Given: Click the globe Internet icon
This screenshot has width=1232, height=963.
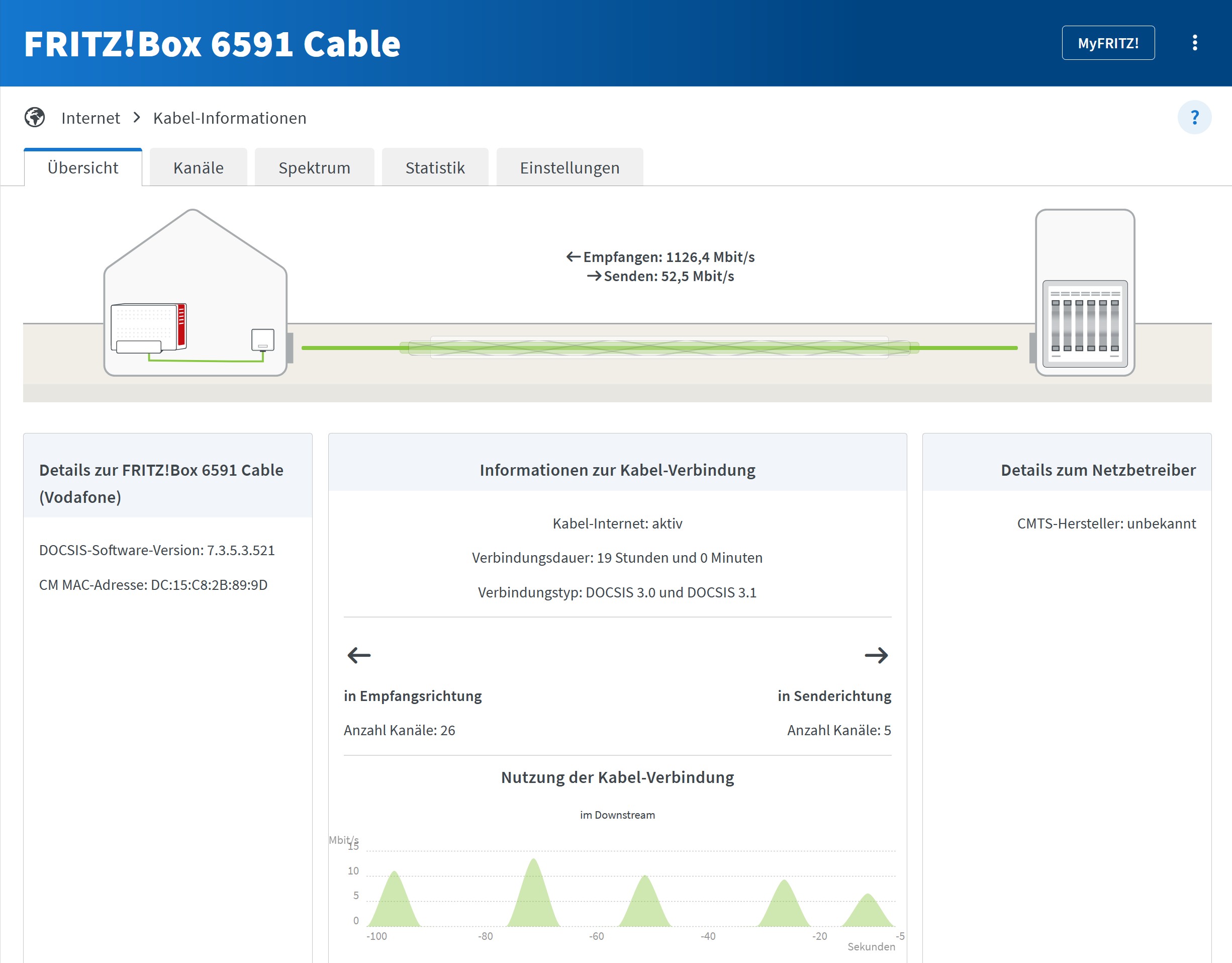Looking at the screenshot, I should coord(34,117).
